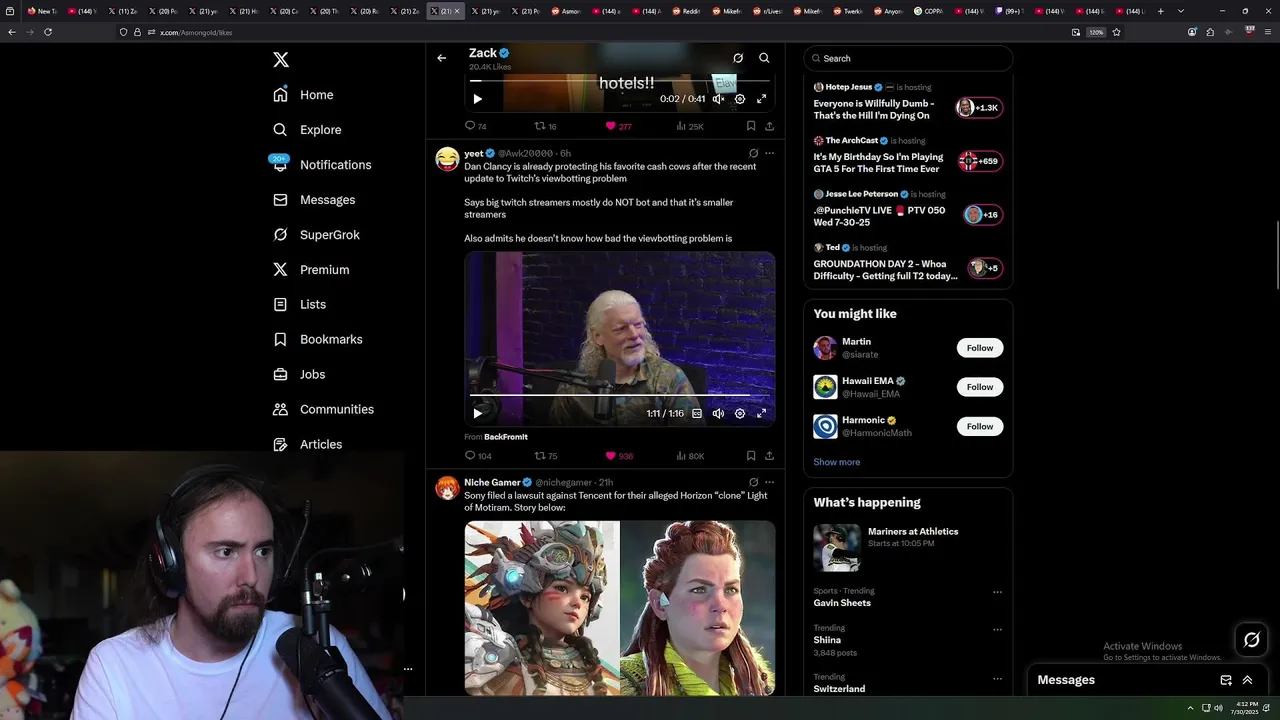Go back using the profile header back arrow
Viewport: 1280px width, 720px height.
coord(441,58)
